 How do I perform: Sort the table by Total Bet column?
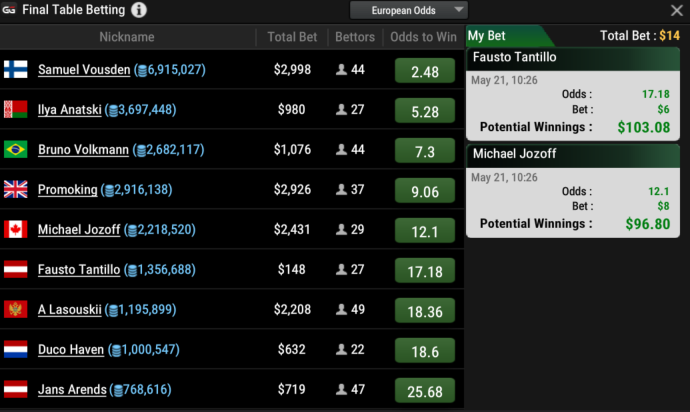pyautogui.click(x=292, y=37)
